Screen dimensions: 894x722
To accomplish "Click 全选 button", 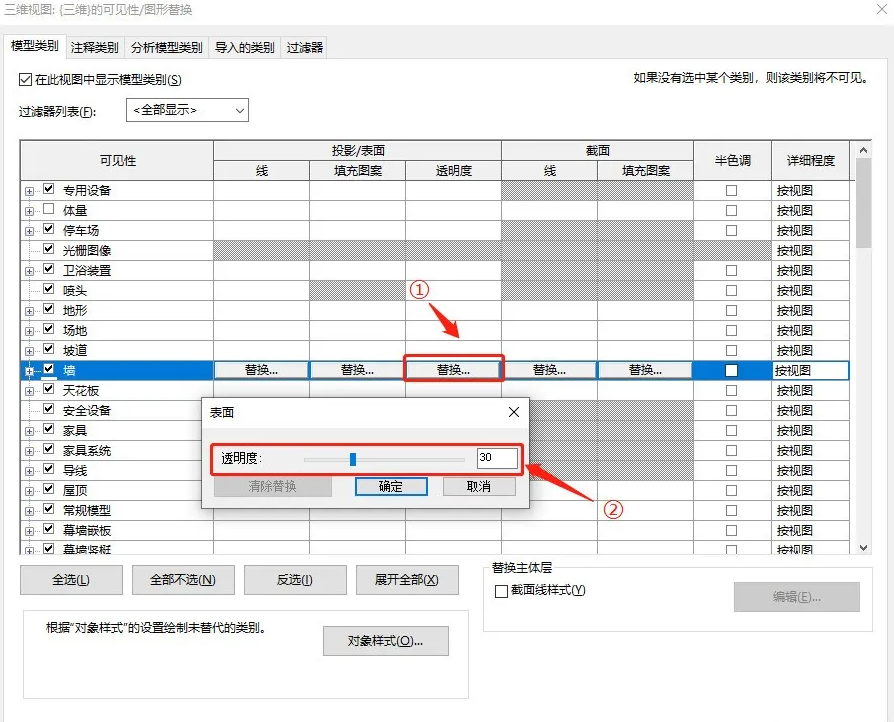I will point(71,580).
